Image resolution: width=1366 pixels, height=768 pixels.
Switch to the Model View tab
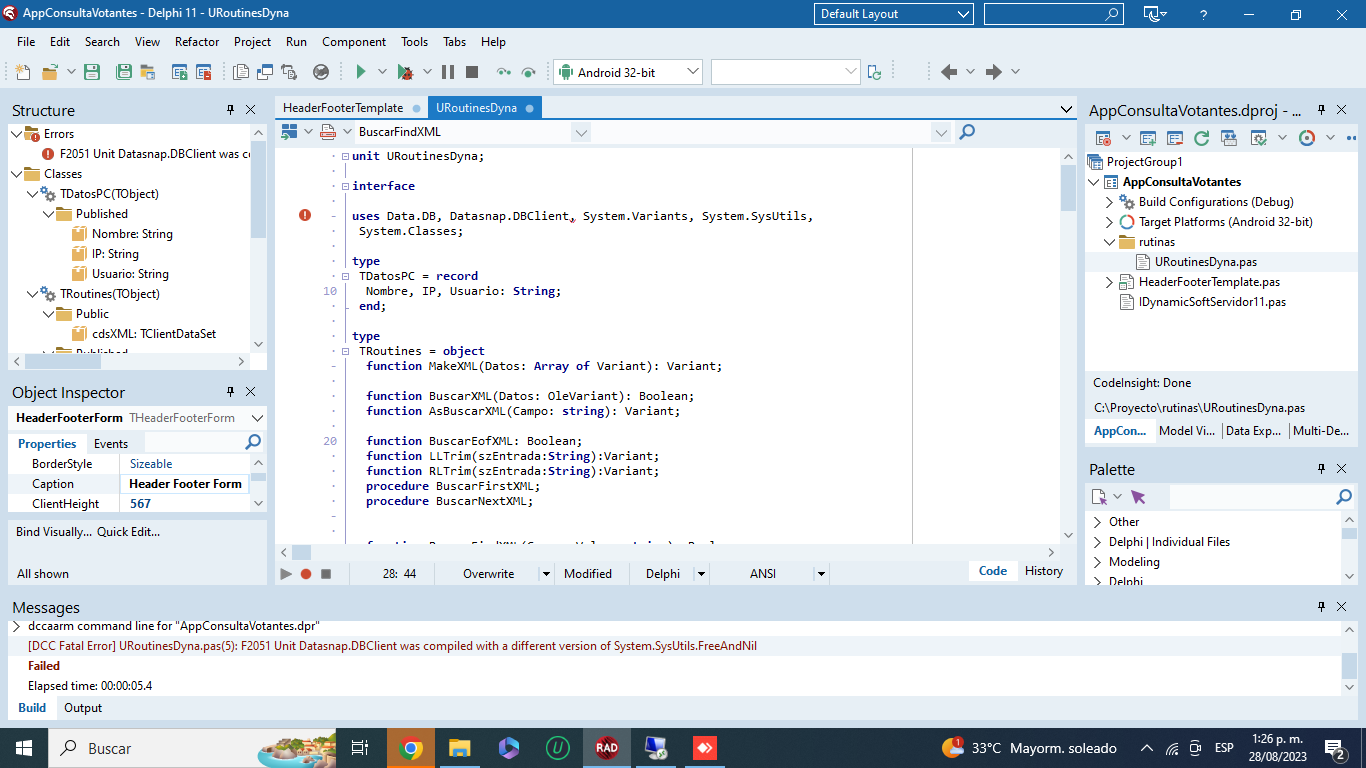(x=1187, y=431)
